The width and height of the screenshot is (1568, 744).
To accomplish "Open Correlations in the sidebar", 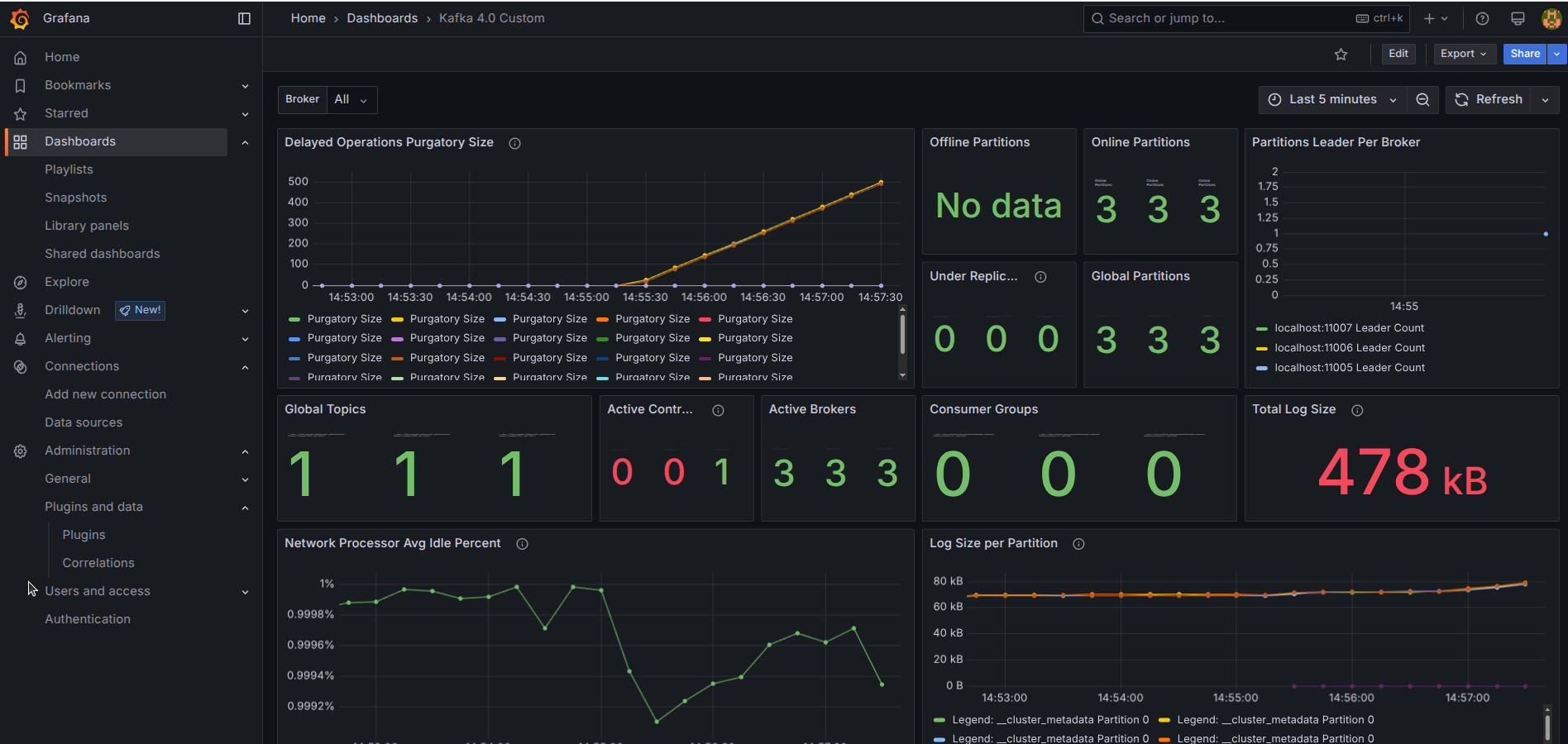I will 98,563.
